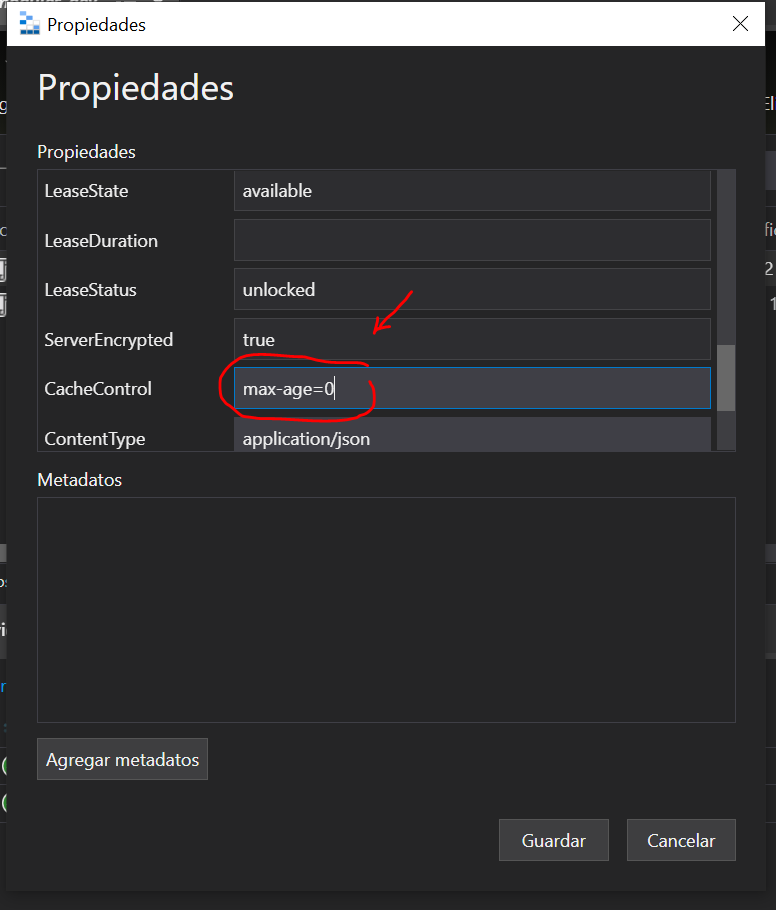Click inside the empty Metadatos area
776x910 pixels.
(385, 610)
